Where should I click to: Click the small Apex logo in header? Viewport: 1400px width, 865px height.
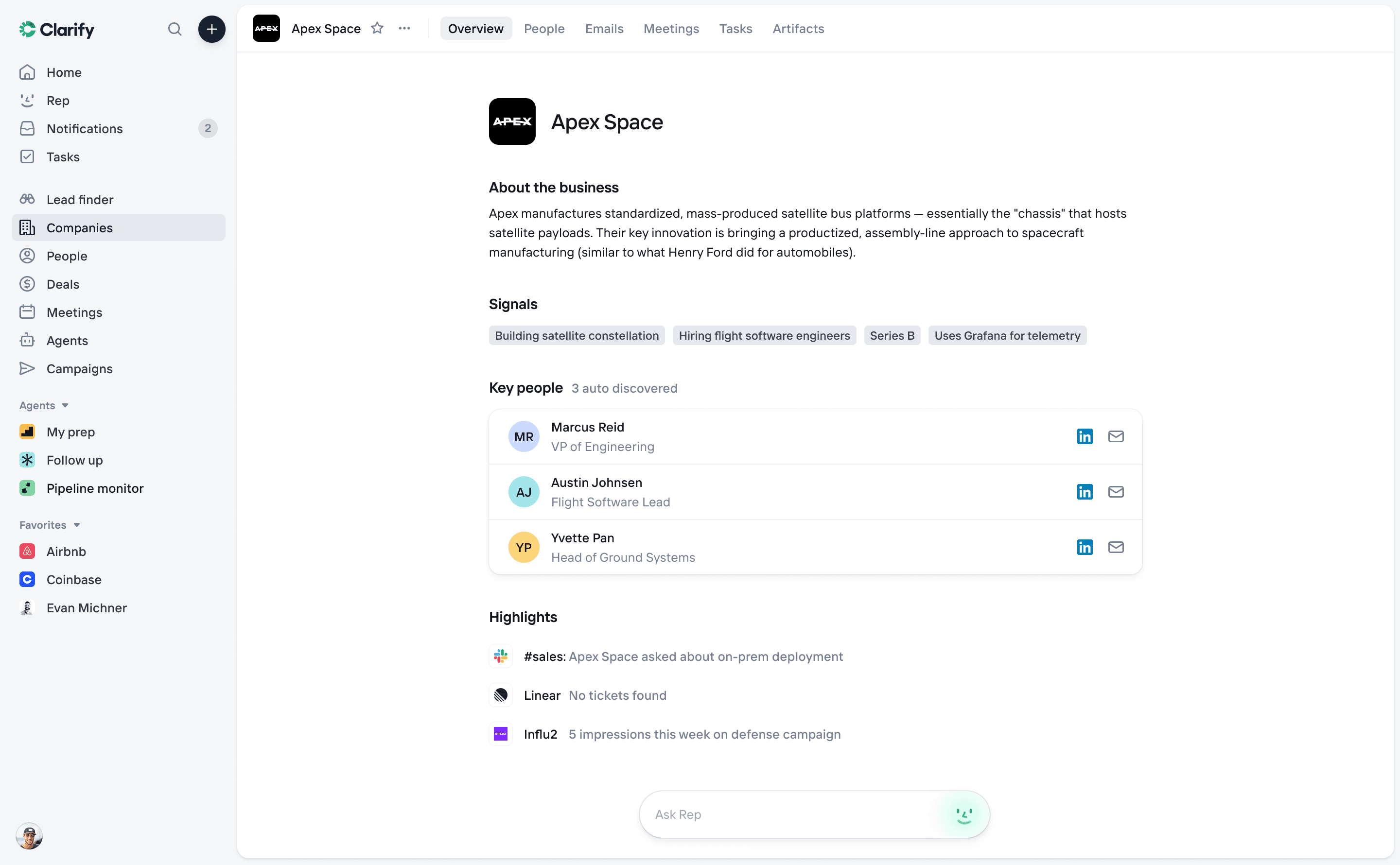click(266, 28)
